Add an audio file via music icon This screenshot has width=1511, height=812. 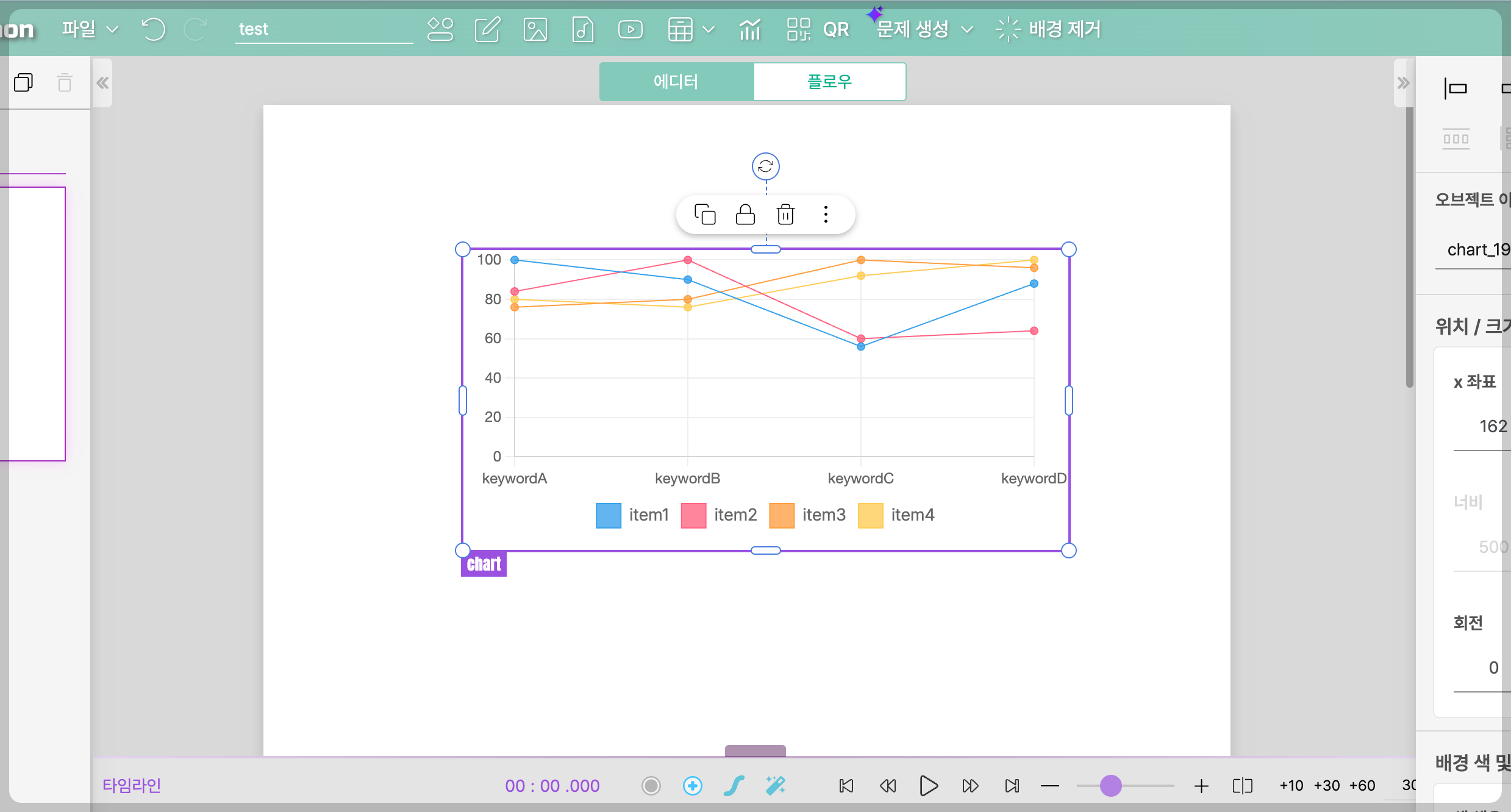tap(582, 29)
